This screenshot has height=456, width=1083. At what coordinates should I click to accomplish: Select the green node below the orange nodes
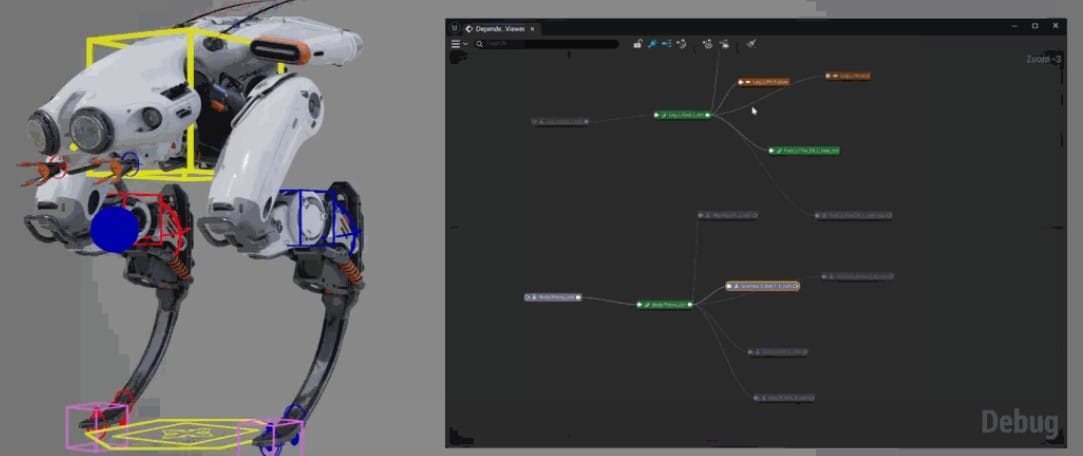pyautogui.click(x=804, y=151)
